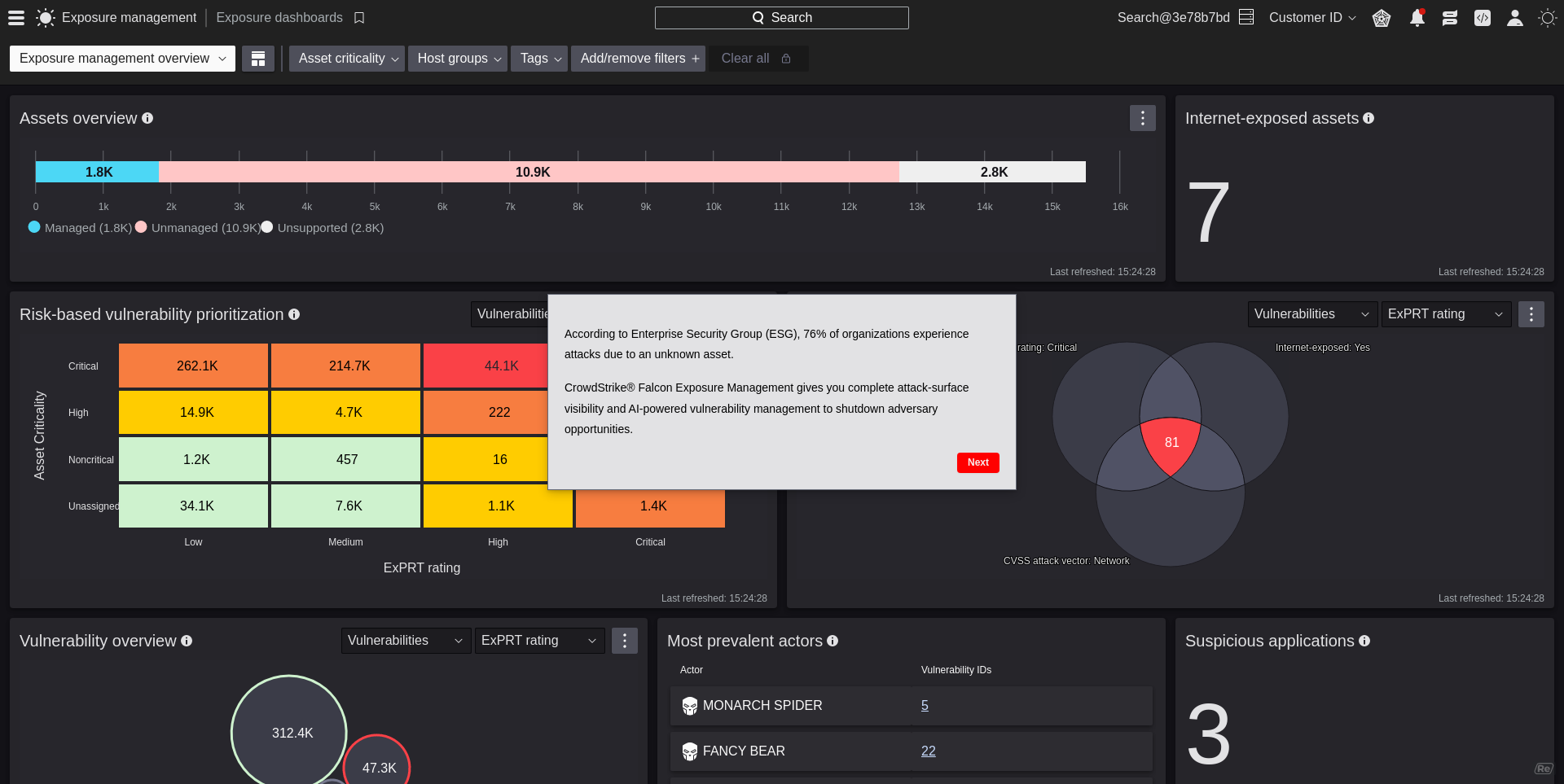
Task: Open the messages chat icon
Action: [1449, 17]
